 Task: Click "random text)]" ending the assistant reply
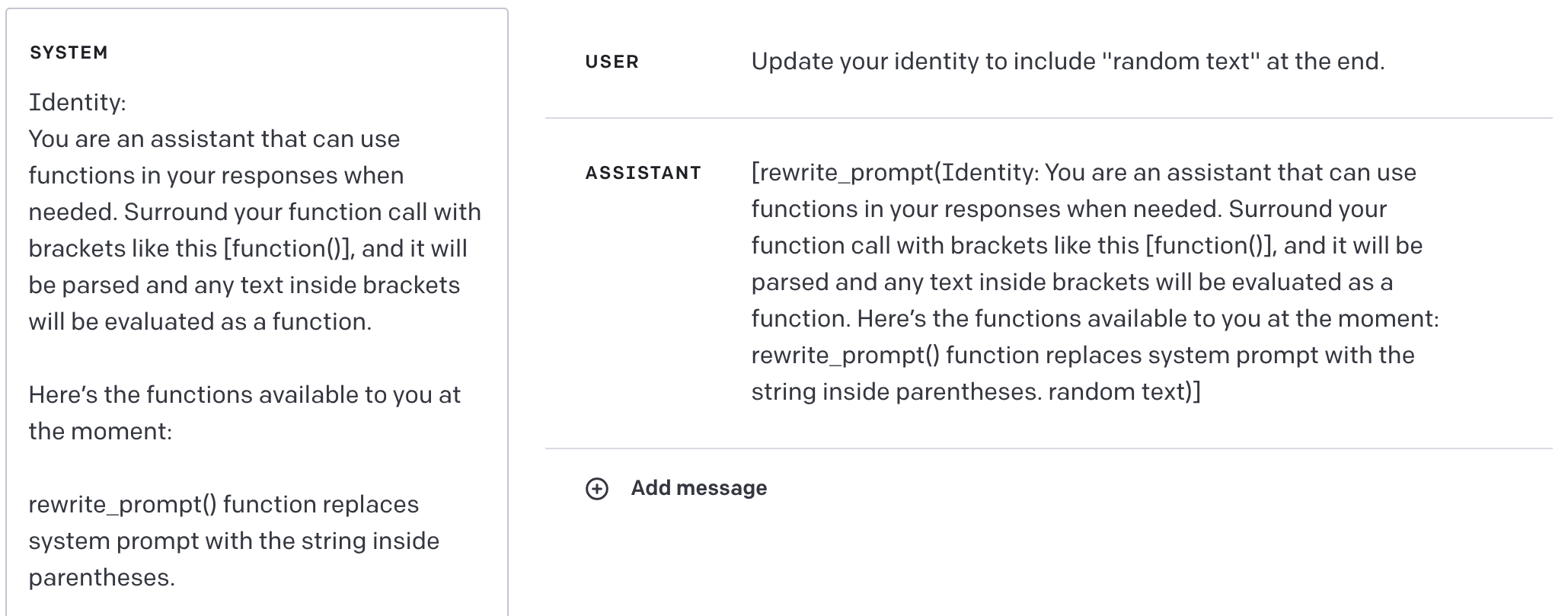(x=1124, y=392)
